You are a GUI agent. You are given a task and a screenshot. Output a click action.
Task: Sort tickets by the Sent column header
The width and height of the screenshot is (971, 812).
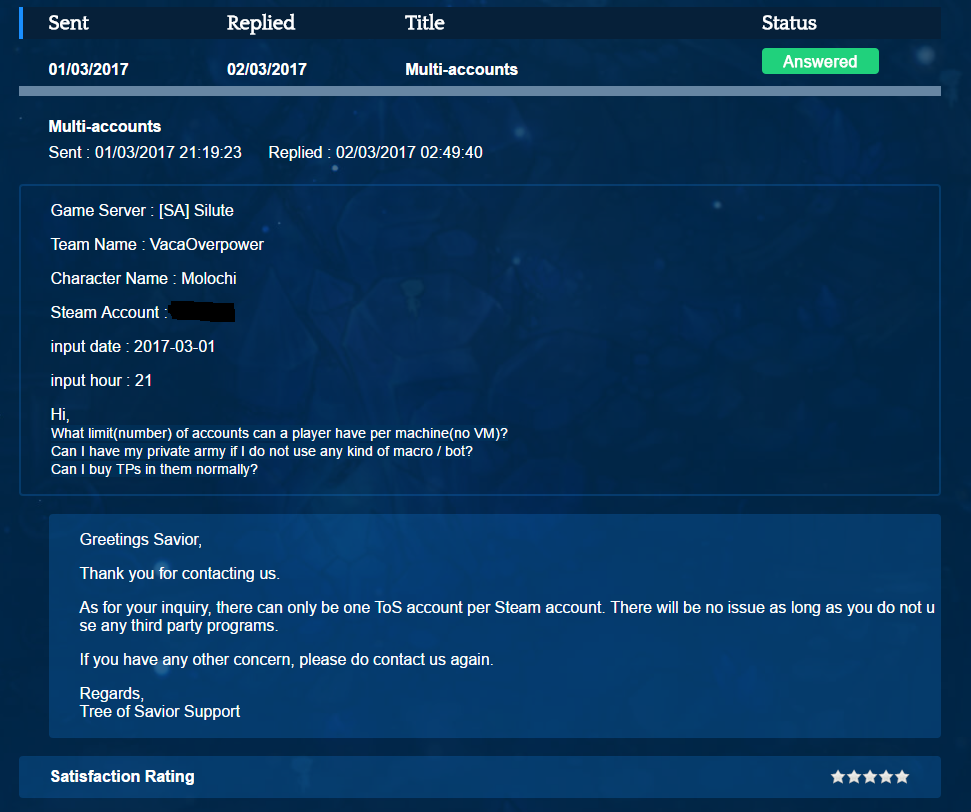coord(69,23)
